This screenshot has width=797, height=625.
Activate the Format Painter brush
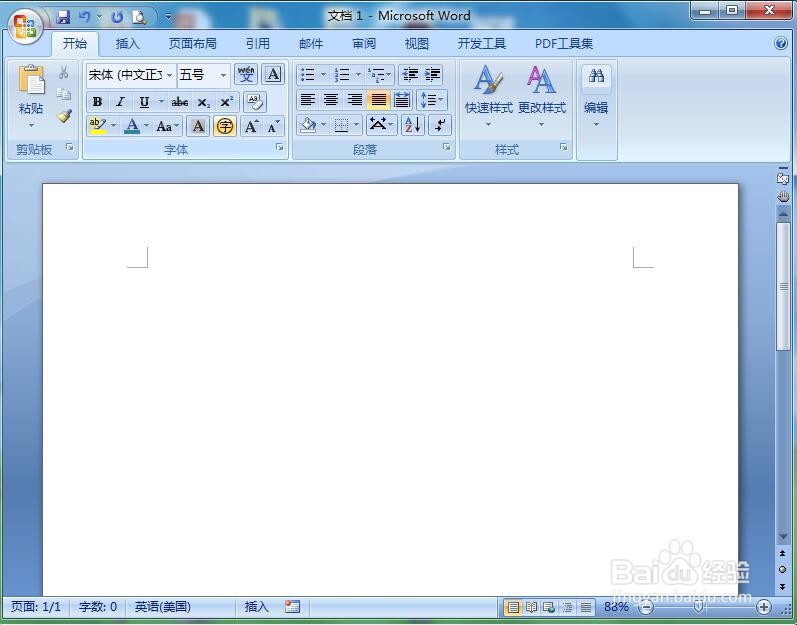(64, 116)
